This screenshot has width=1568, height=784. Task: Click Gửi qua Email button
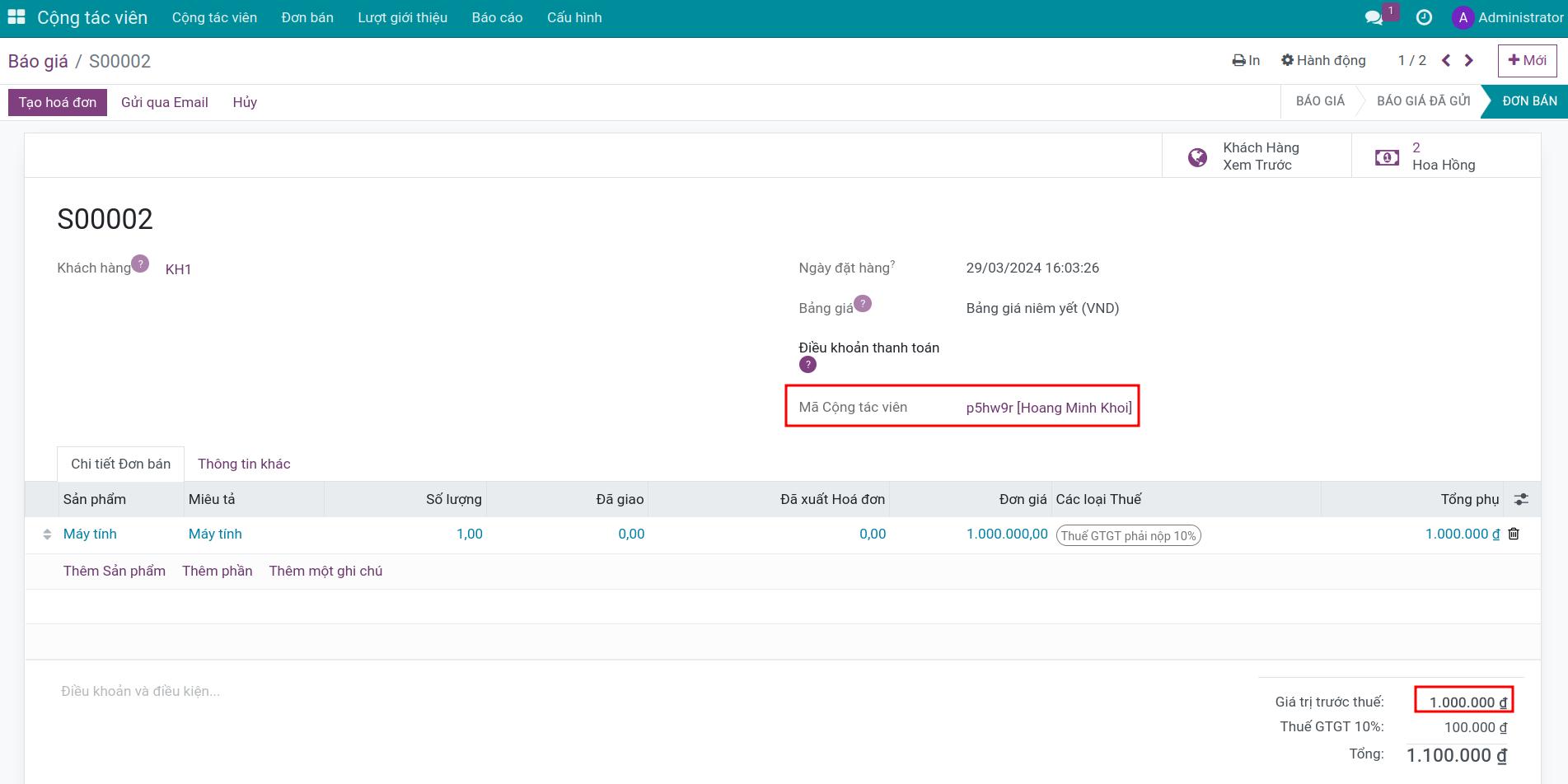165,102
